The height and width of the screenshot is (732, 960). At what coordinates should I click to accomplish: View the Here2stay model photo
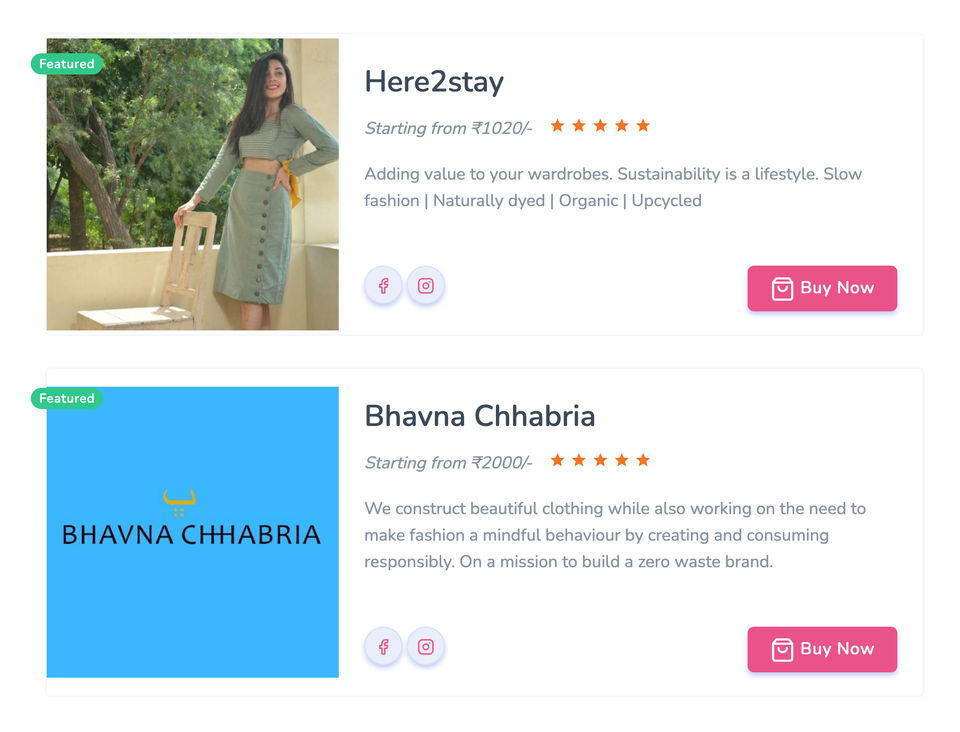click(x=193, y=185)
